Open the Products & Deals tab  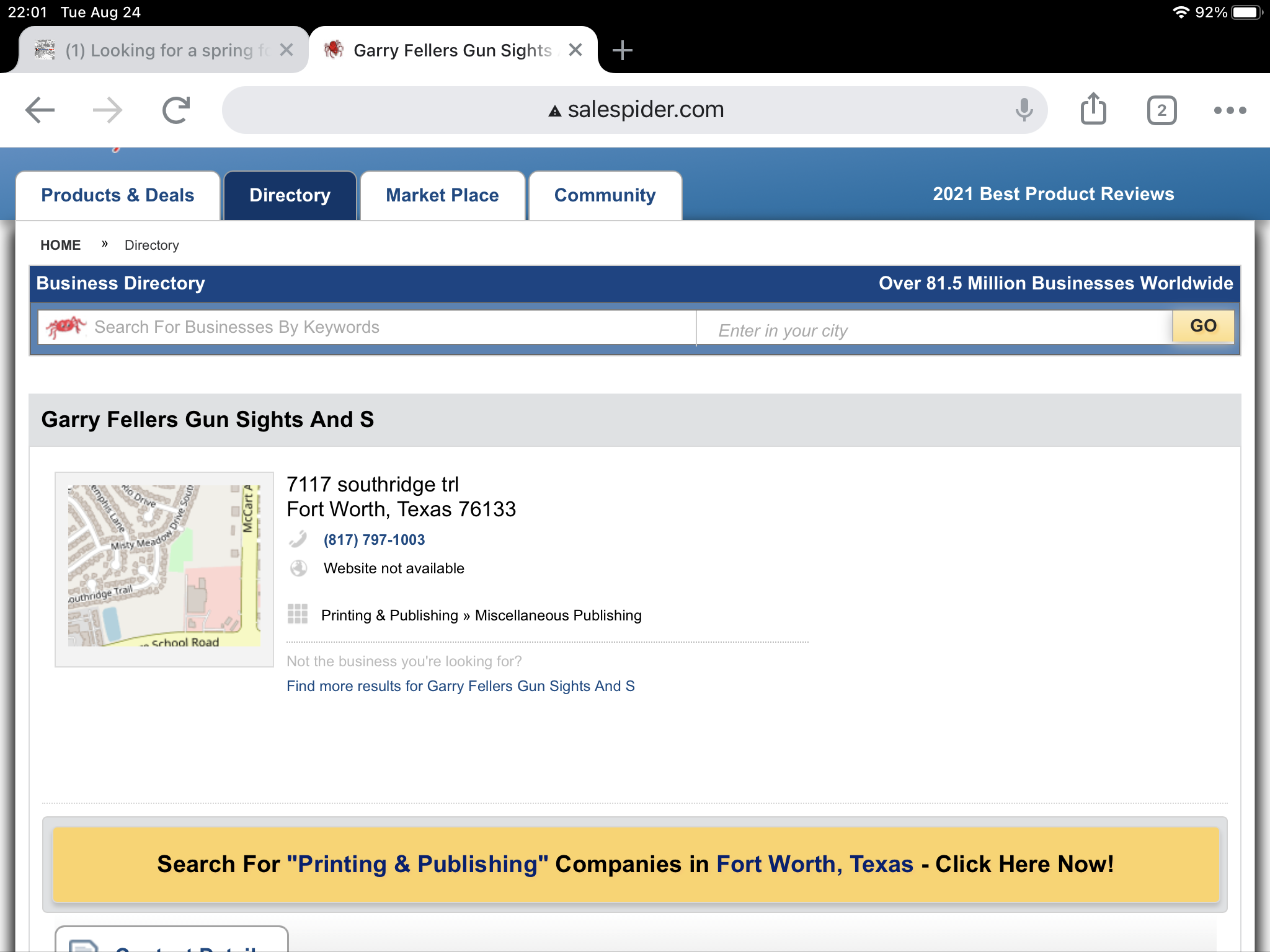118,195
